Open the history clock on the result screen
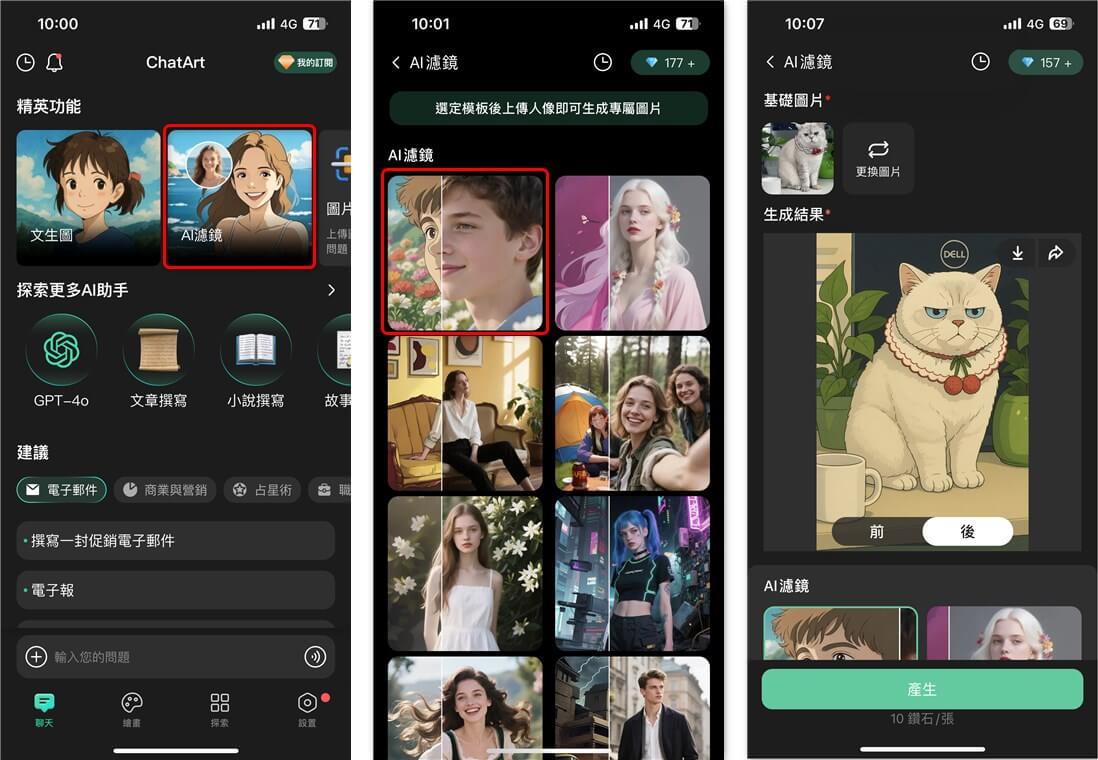This screenshot has height=760, width=1098. pyautogui.click(x=980, y=62)
